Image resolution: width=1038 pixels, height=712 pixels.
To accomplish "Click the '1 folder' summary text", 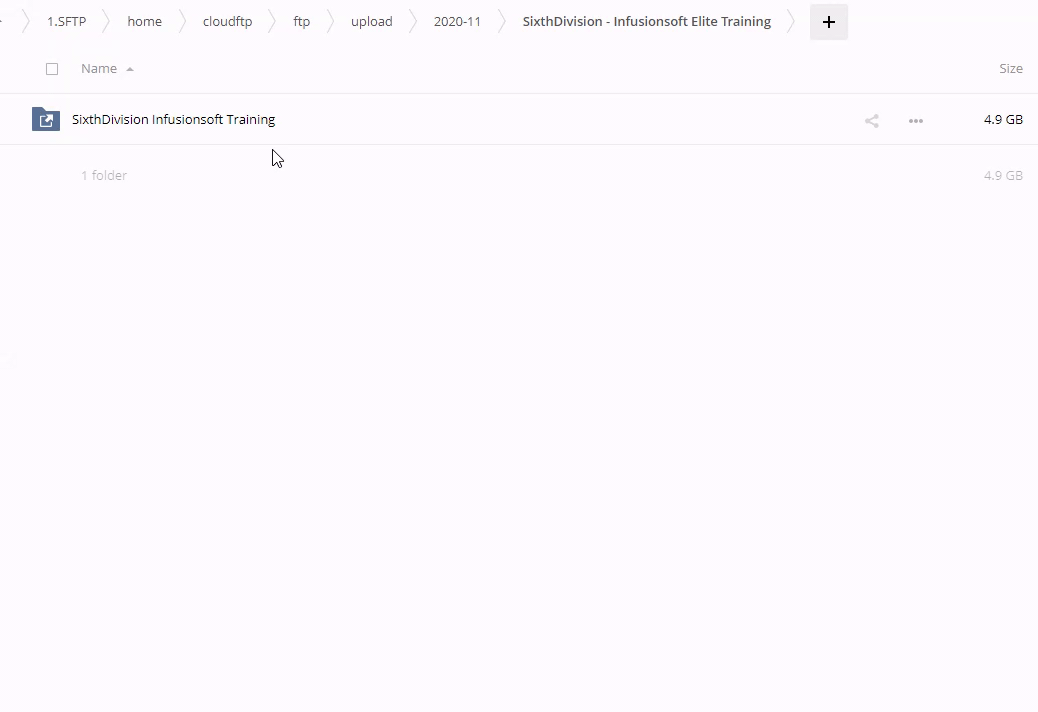I will coord(104,175).
